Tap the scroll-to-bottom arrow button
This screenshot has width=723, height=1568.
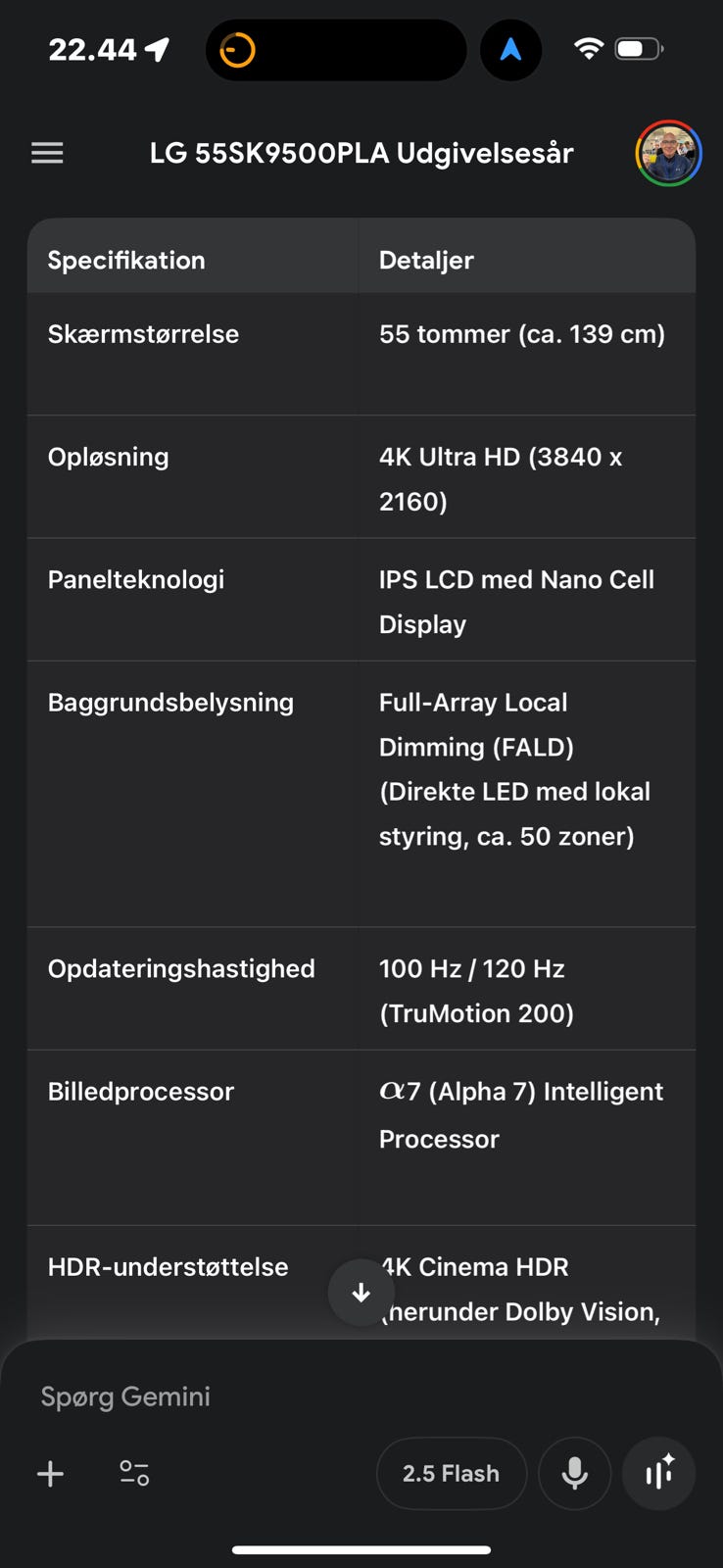pyautogui.click(x=361, y=1293)
